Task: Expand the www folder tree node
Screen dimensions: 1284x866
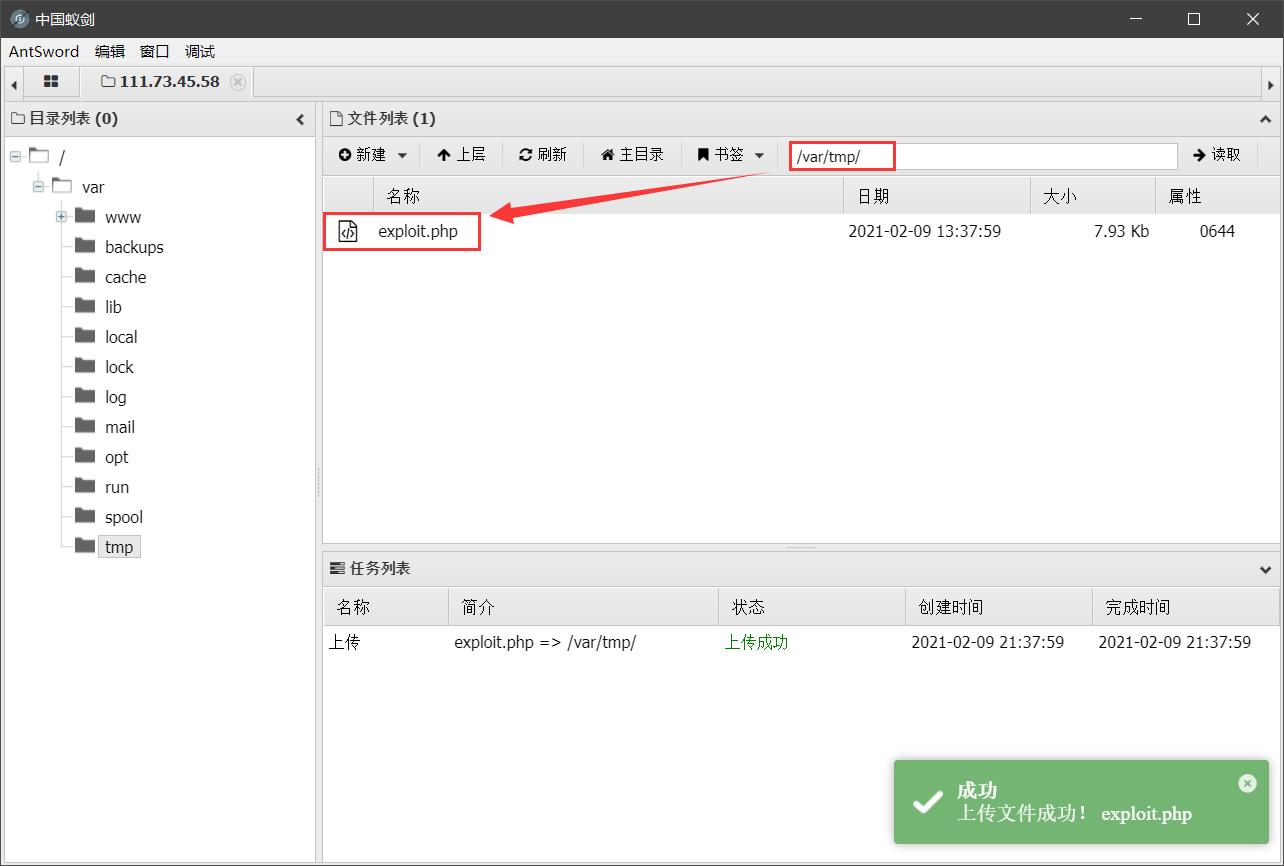Action: 62,217
